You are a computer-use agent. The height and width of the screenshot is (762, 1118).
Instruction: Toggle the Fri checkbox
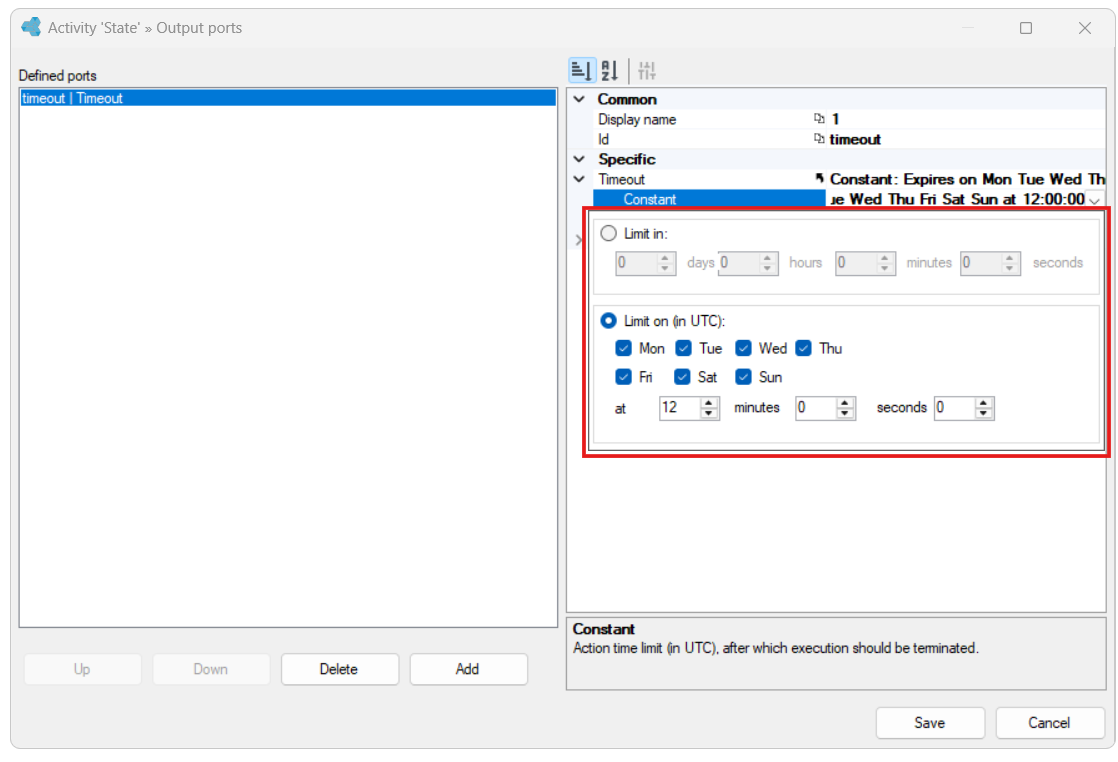[623, 376]
